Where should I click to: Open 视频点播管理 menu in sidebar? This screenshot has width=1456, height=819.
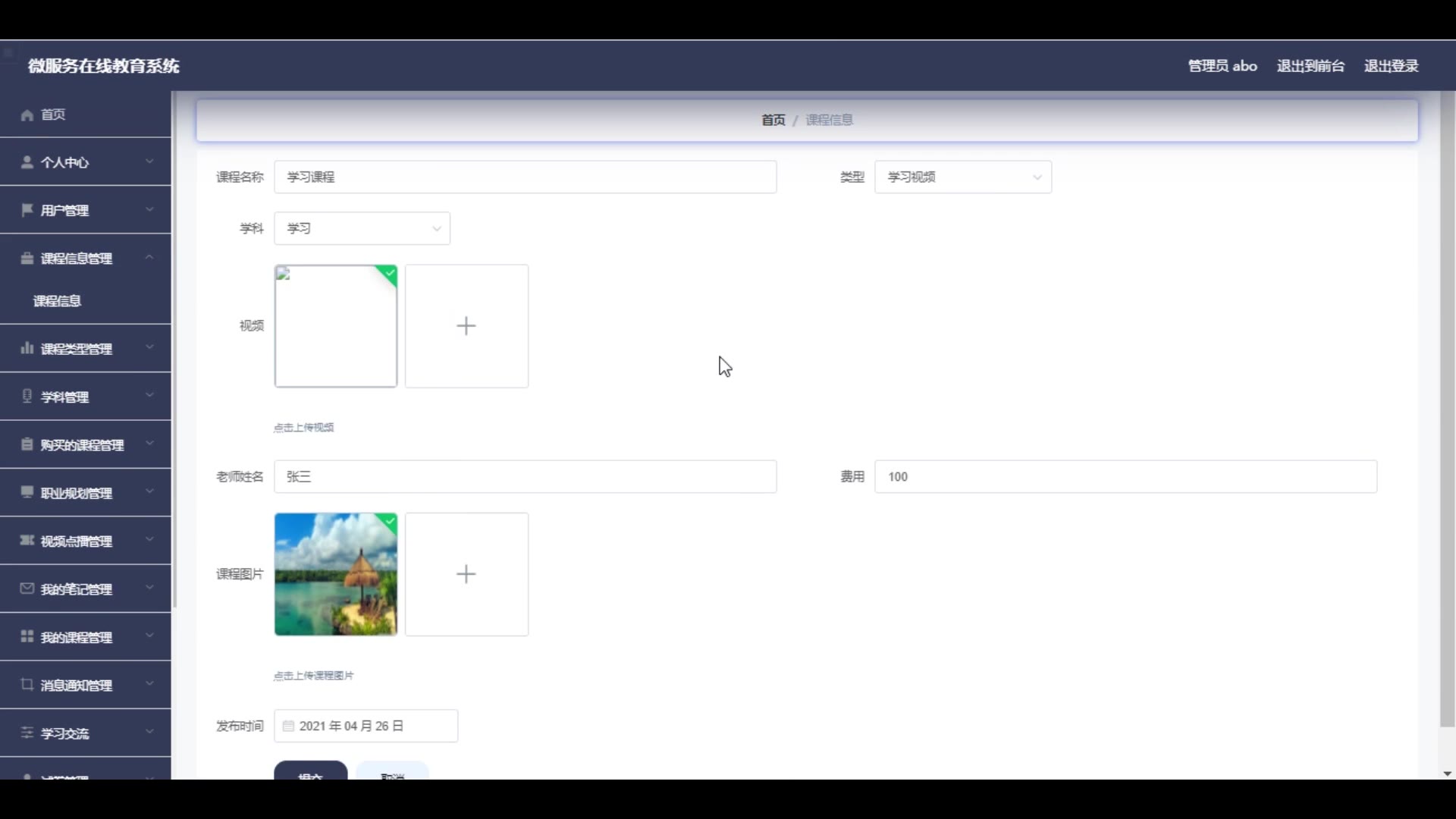[85, 541]
